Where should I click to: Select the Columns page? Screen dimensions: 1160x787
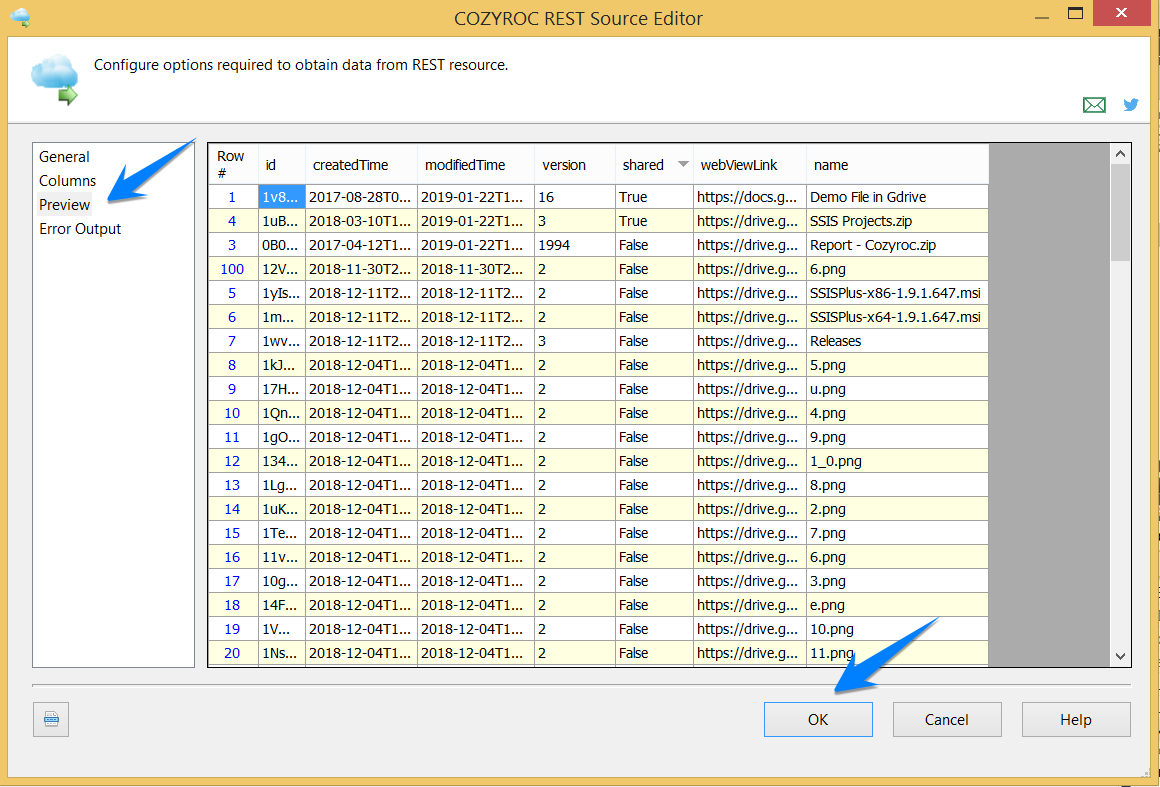click(x=67, y=180)
